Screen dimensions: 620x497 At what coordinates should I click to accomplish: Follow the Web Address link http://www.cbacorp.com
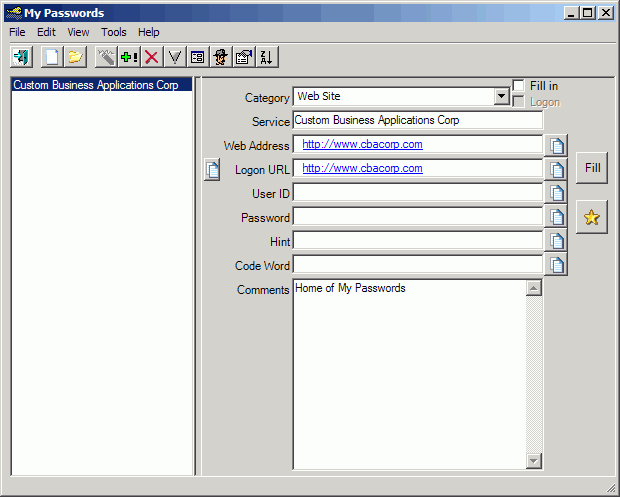[x=362, y=144]
